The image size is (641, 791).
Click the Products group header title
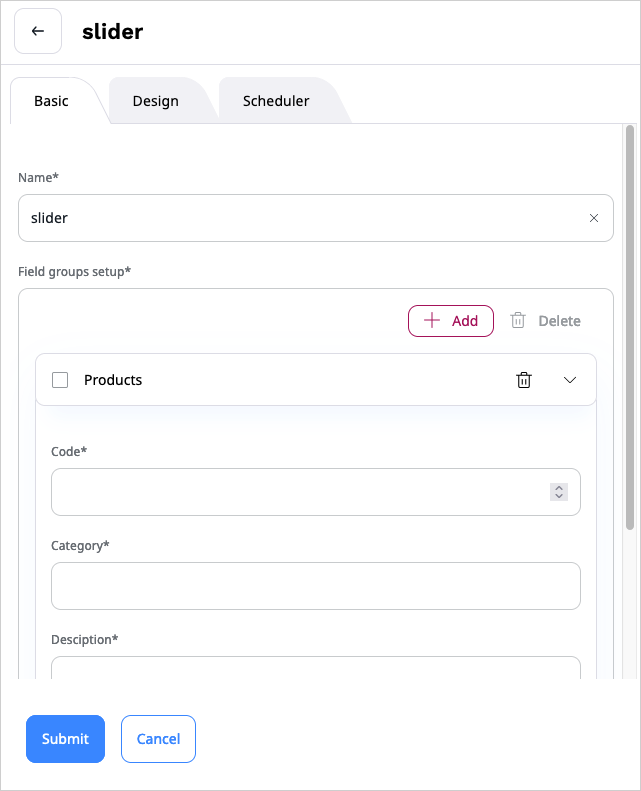coord(113,380)
